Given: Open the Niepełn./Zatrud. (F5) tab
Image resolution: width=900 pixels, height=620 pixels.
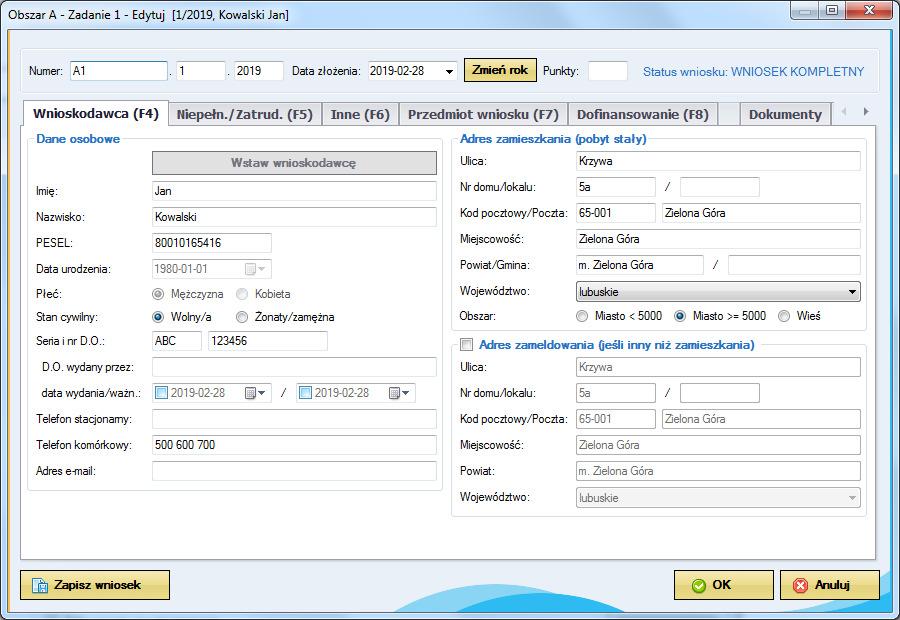Looking at the screenshot, I should [x=245, y=114].
